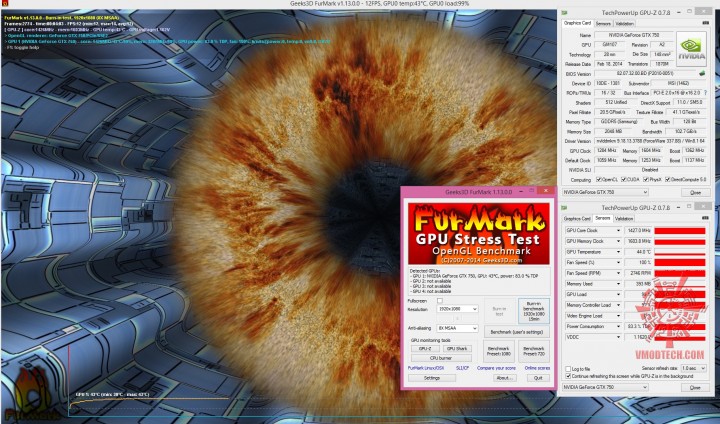Uncheck Continue refreshing while GPU-Z in background

pyautogui.click(x=568, y=376)
